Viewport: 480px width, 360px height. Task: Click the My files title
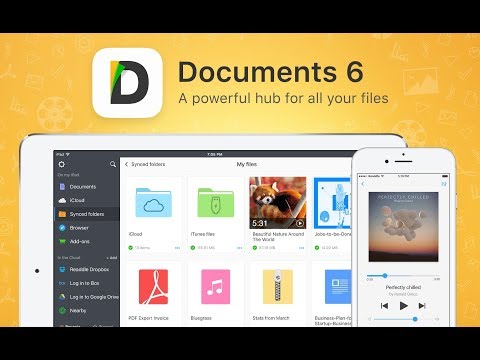(x=247, y=164)
